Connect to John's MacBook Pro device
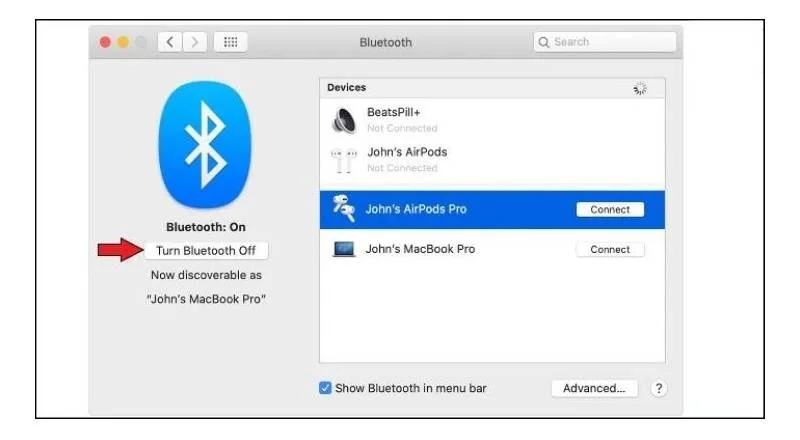This screenshot has width=800, height=440. 610,250
